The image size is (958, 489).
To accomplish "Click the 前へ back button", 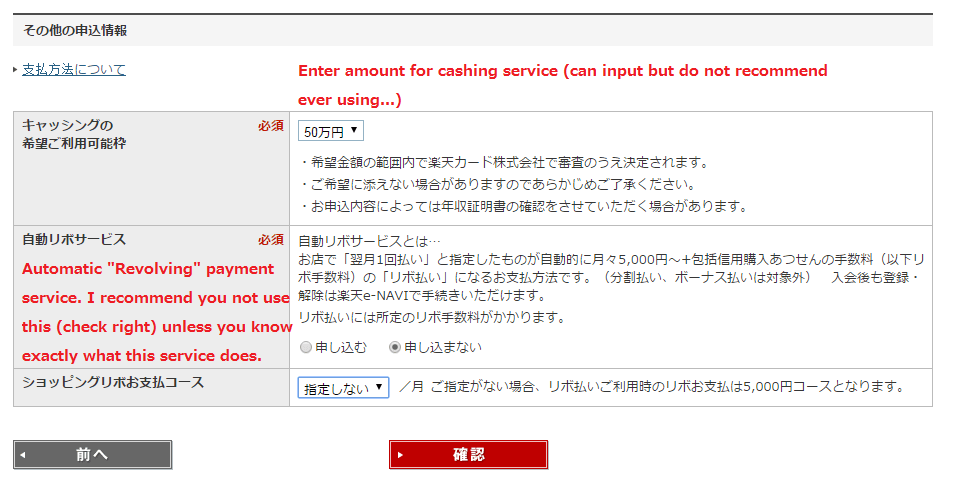I will point(92,455).
